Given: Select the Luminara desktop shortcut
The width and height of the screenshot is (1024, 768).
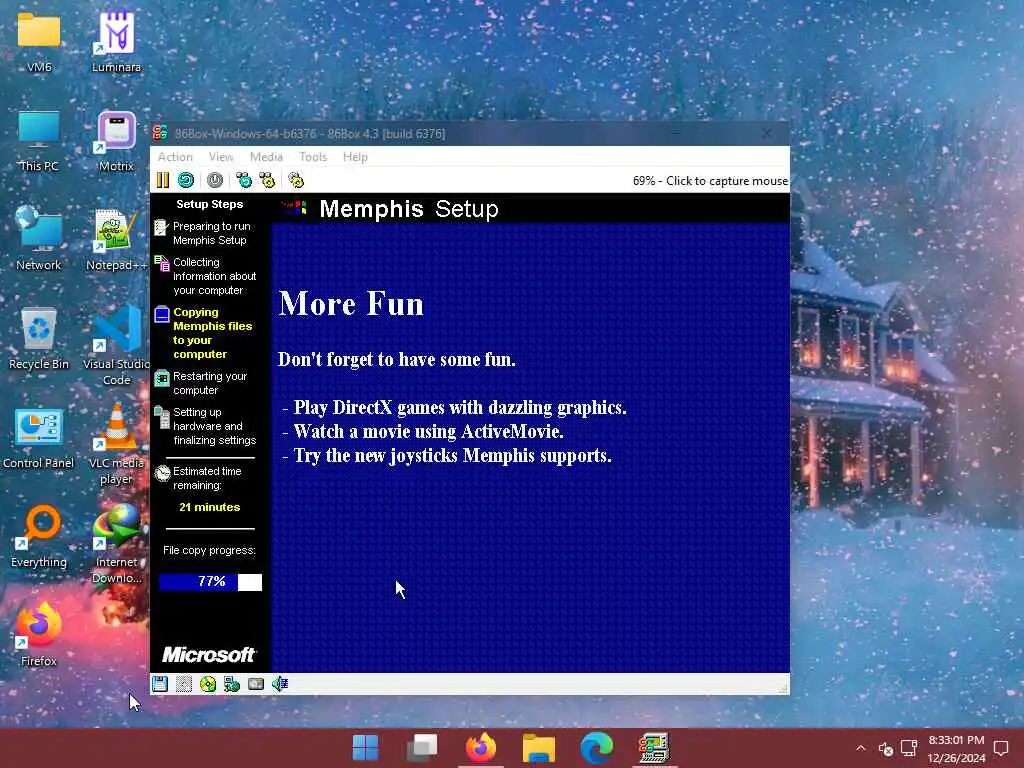Looking at the screenshot, I should coord(116,41).
